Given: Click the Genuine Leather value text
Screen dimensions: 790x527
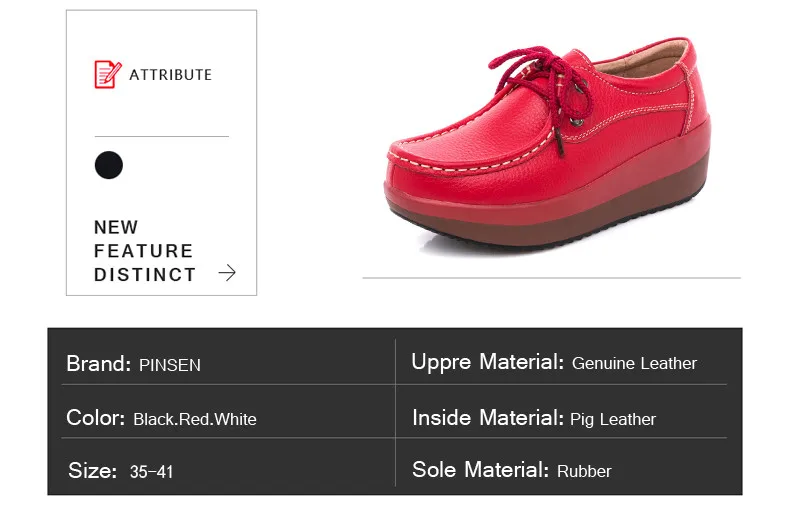Looking at the screenshot, I should click(x=634, y=363).
